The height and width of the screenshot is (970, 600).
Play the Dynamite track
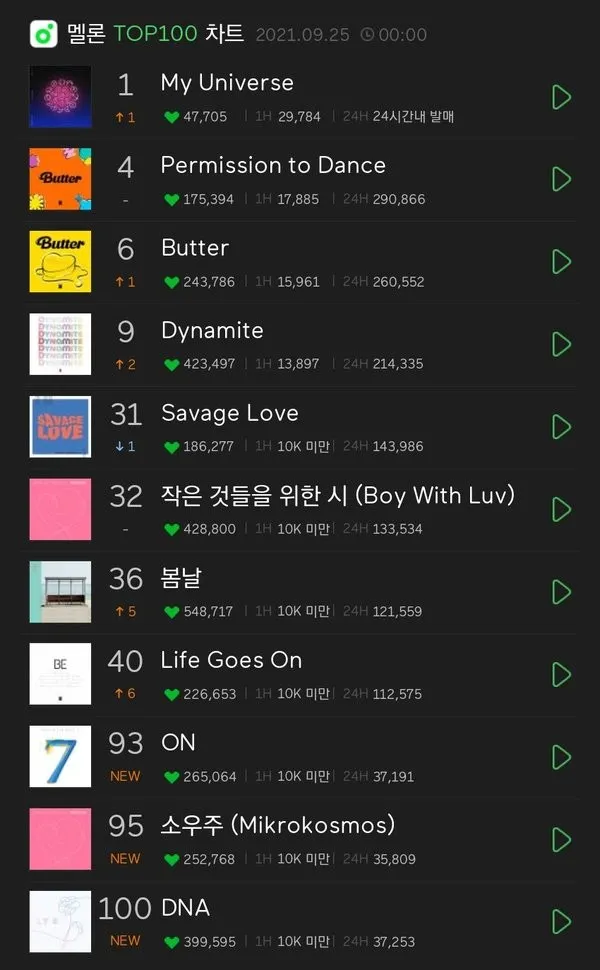point(561,345)
